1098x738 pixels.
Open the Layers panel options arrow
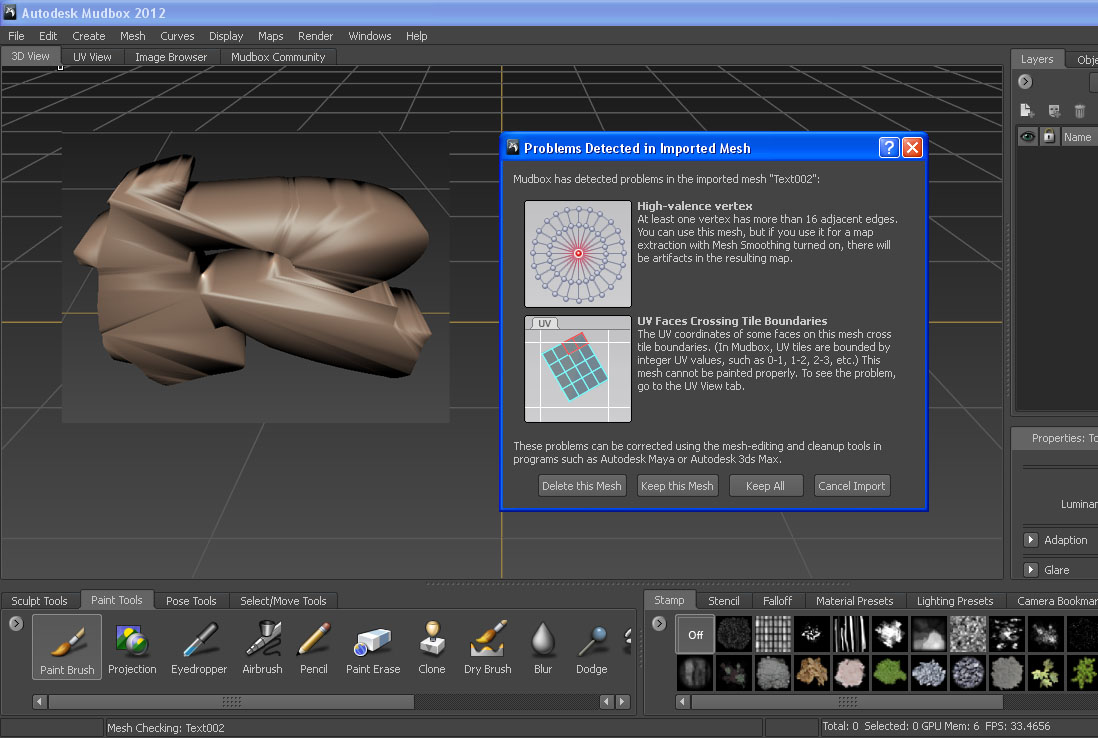point(1025,82)
